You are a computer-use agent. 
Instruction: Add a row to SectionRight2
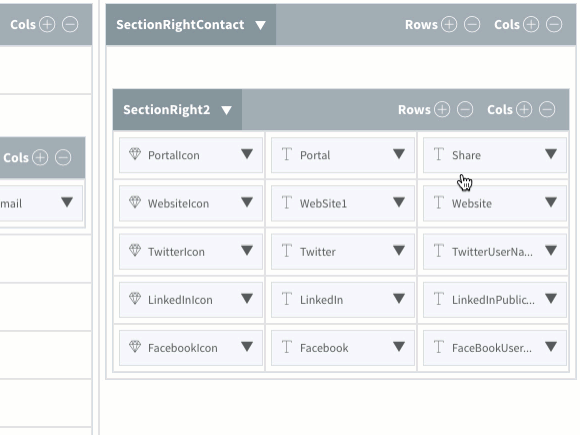coord(442,109)
